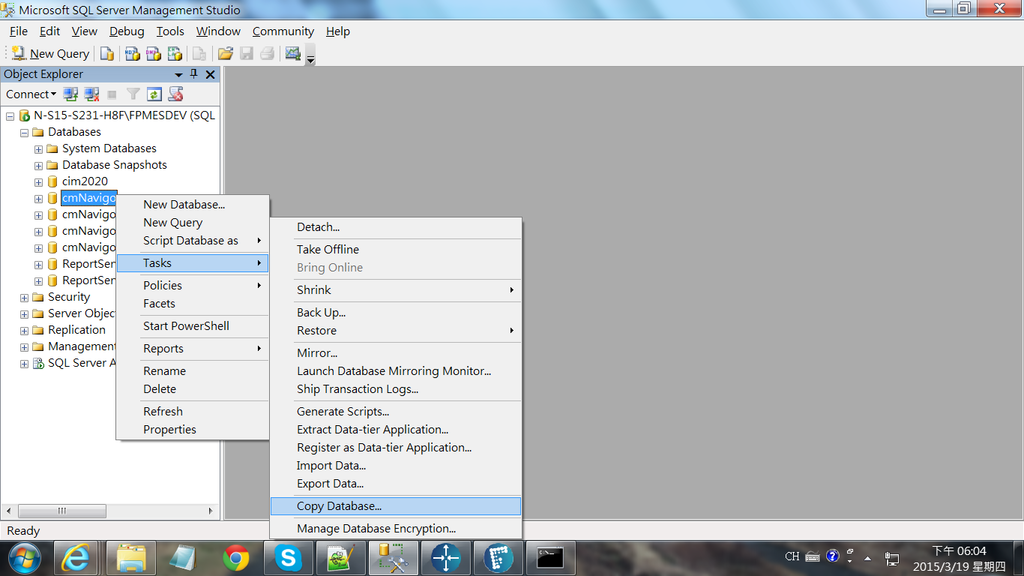The height and width of the screenshot is (576, 1024).
Task: Open the Help menu
Action: 338,31
